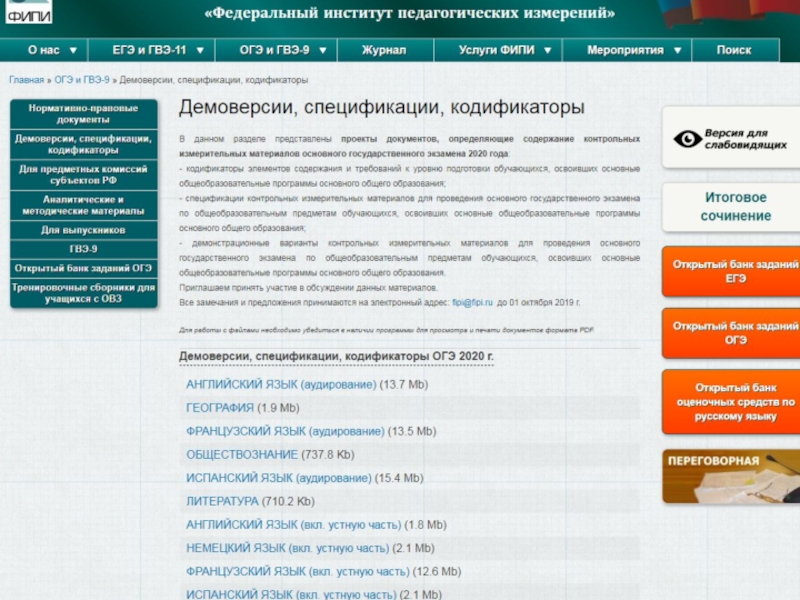Download ЛИТЕРАТУРА file
This screenshot has height=600, width=800.
222,502
